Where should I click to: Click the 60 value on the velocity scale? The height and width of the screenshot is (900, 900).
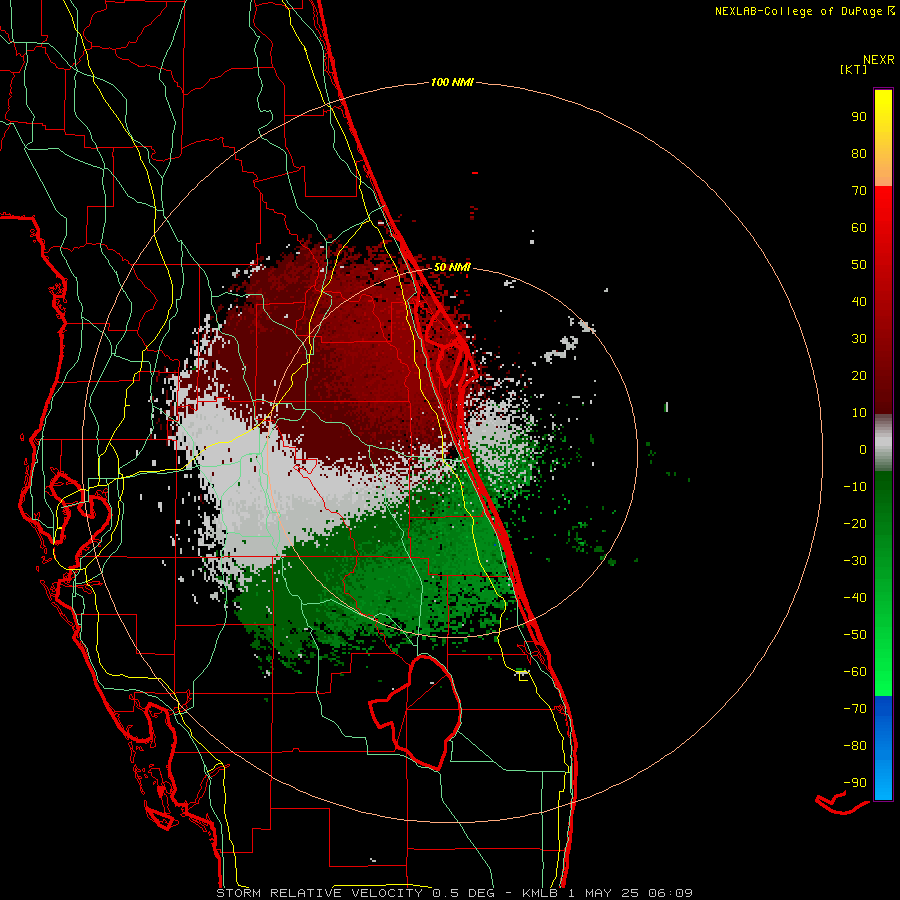coord(859,227)
